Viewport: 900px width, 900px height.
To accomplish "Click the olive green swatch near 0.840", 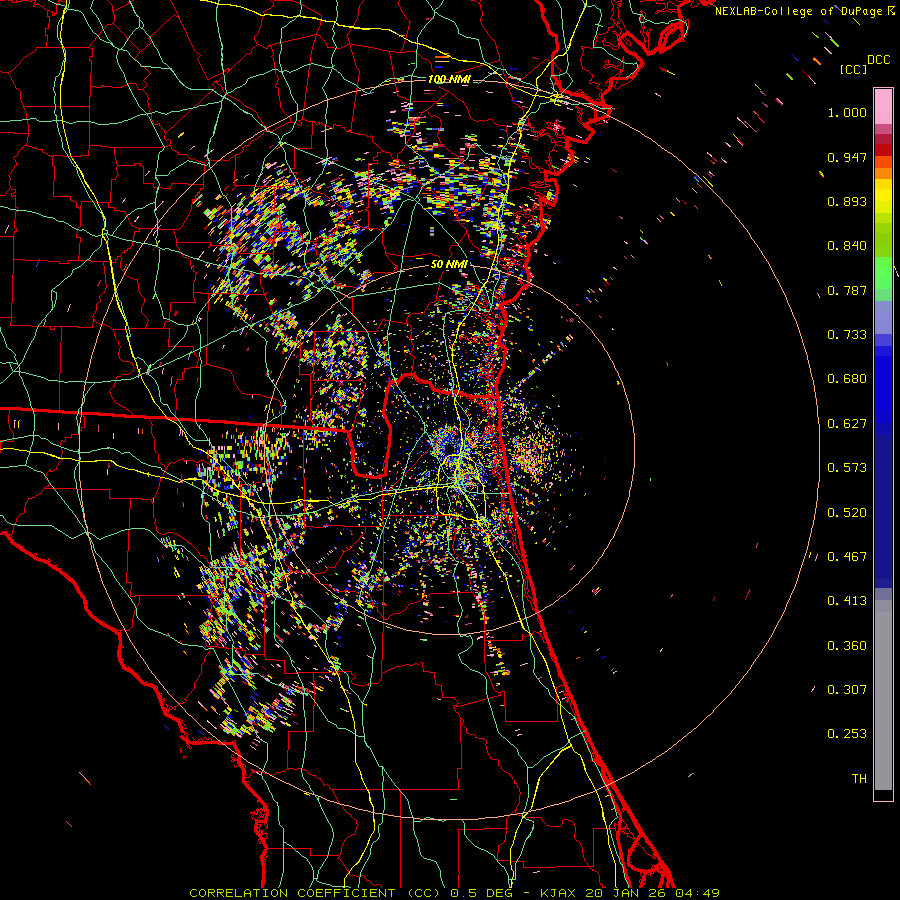I will click(x=883, y=240).
